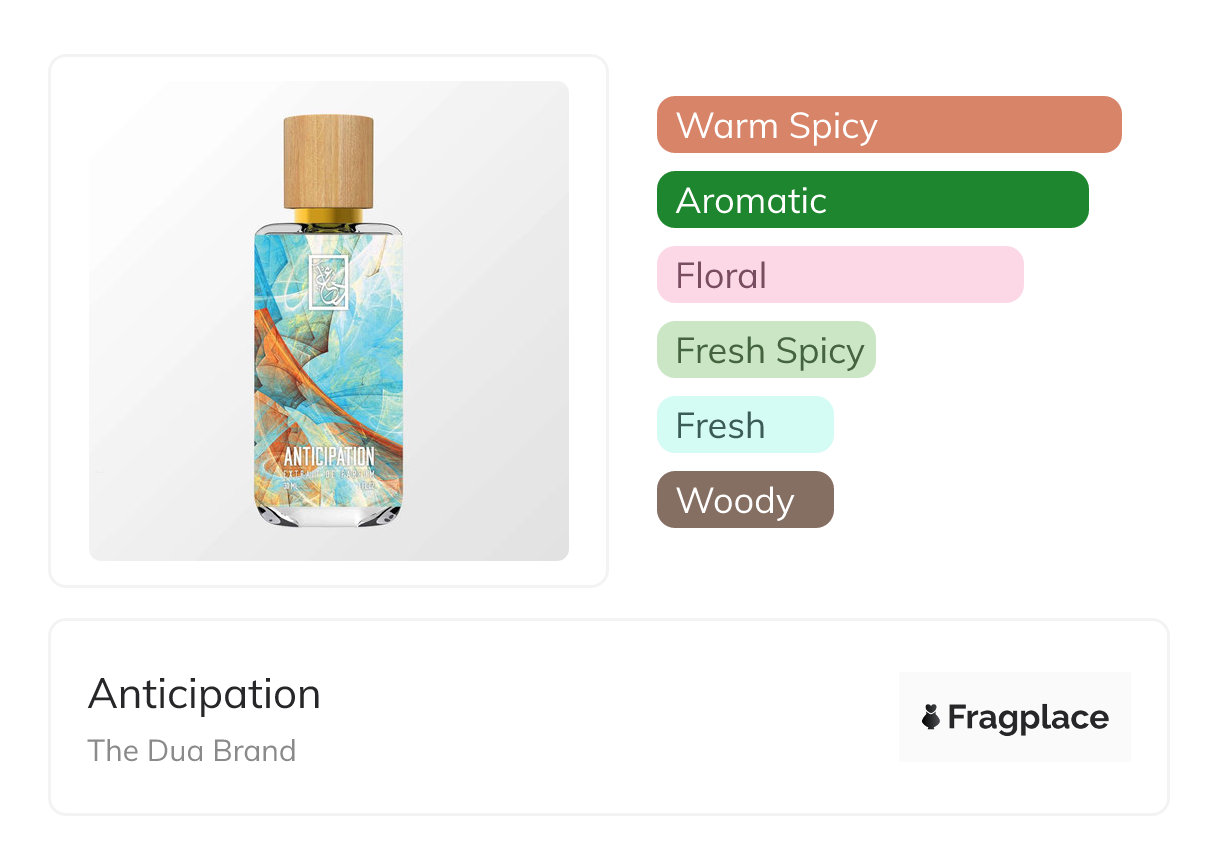1218x864 pixels.
Task: Click the Dua emblem on the bottle
Action: 328,281
